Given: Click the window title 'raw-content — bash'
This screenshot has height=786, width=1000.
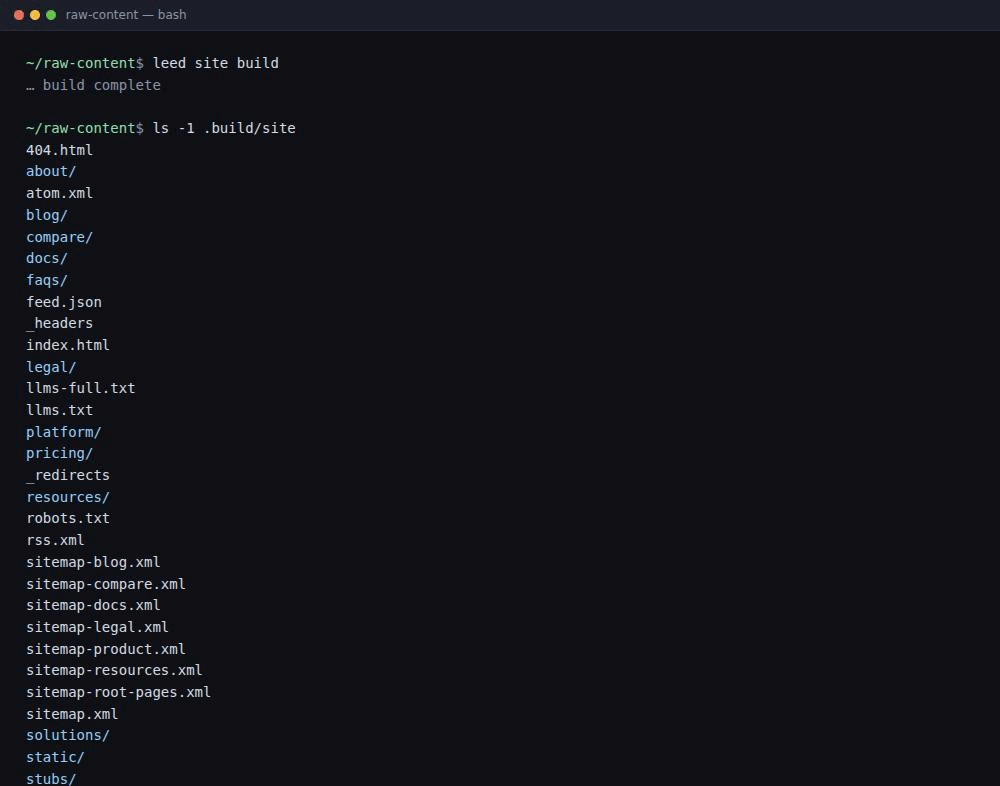Looking at the screenshot, I should 126,15.
